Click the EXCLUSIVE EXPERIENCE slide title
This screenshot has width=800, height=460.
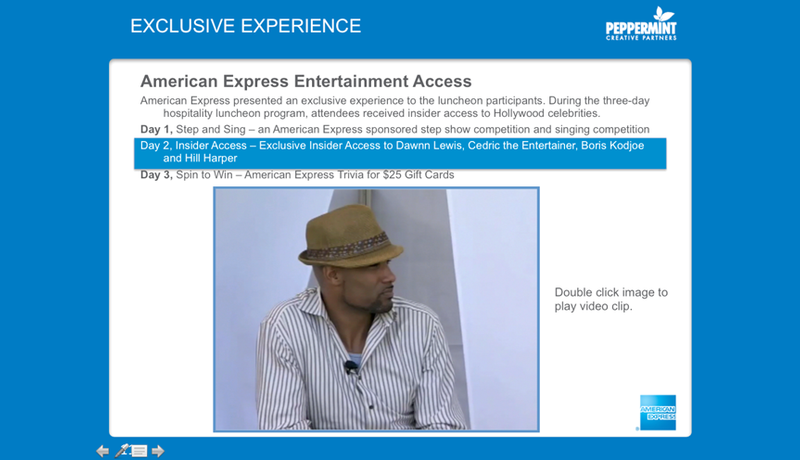[245, 26]
